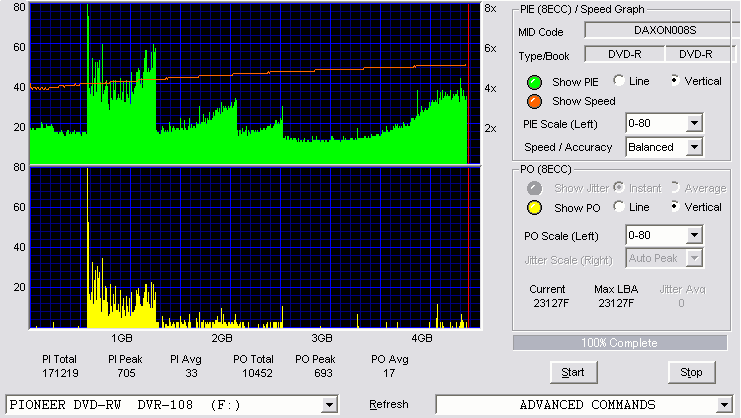
Task: Click the 100% Complete progress bar
Action: point(620,343)
